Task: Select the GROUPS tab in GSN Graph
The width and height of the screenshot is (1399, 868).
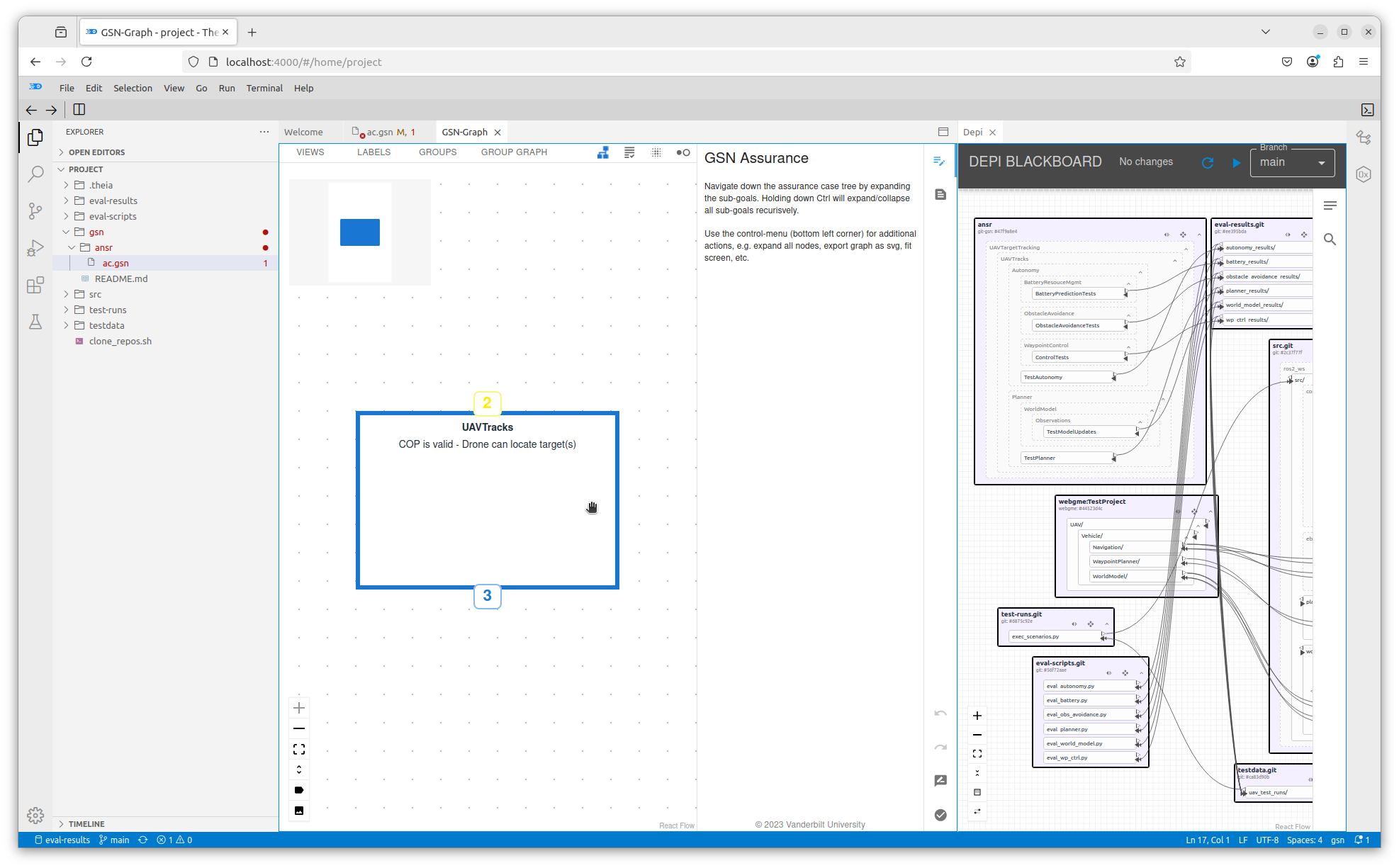Action: point(437,152)
